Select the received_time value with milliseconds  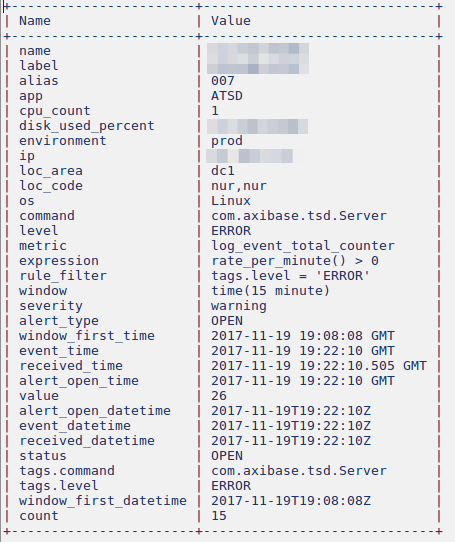coord(319,366)
